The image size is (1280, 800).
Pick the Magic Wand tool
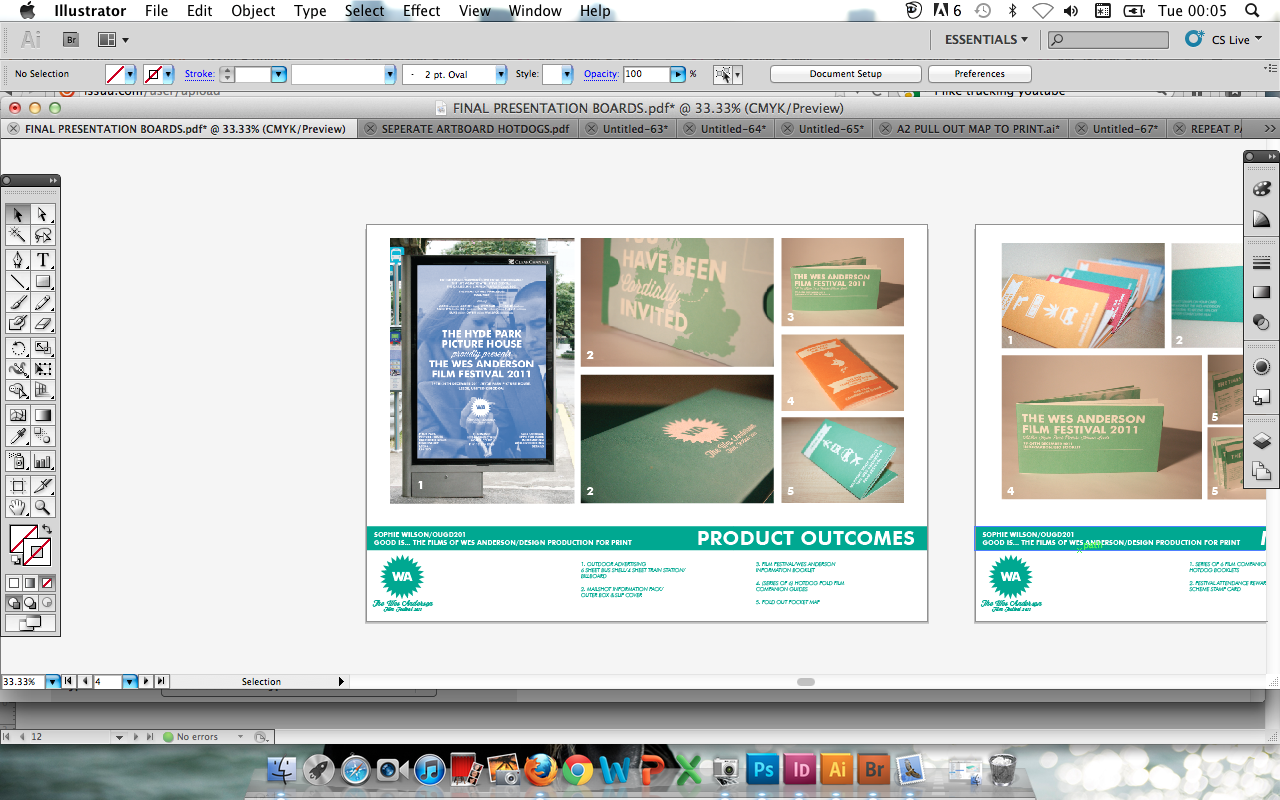pyautogui.click(x=18, y=236)
